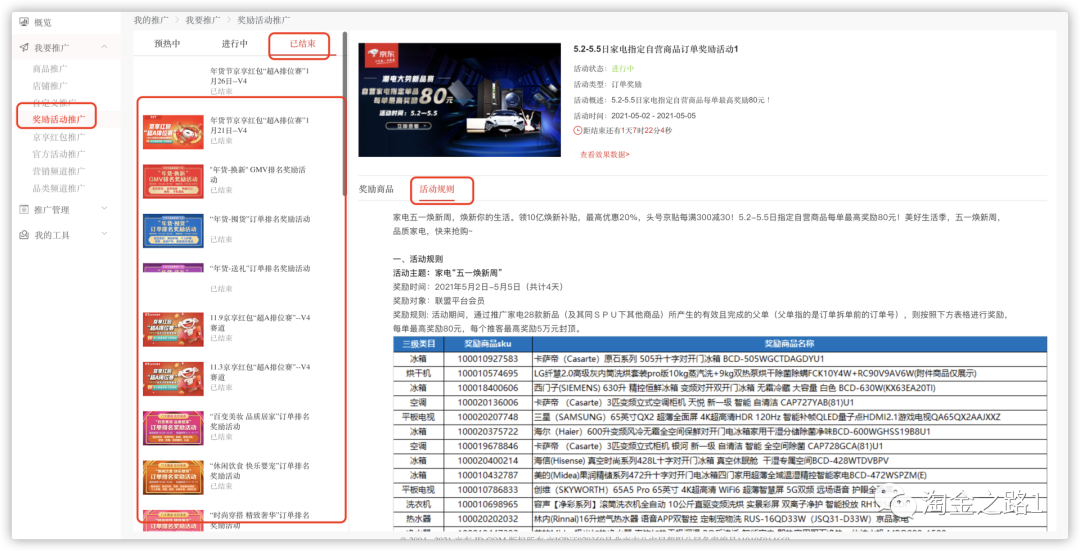
Task: Click the 热水器 category cell
Action: click(x=419, y=519)
